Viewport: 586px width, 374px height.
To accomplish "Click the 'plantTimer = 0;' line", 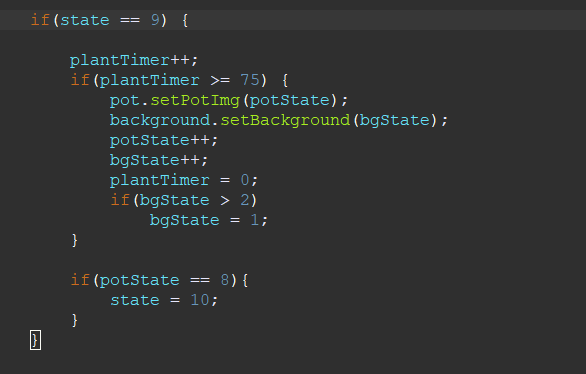I will 184,180.
